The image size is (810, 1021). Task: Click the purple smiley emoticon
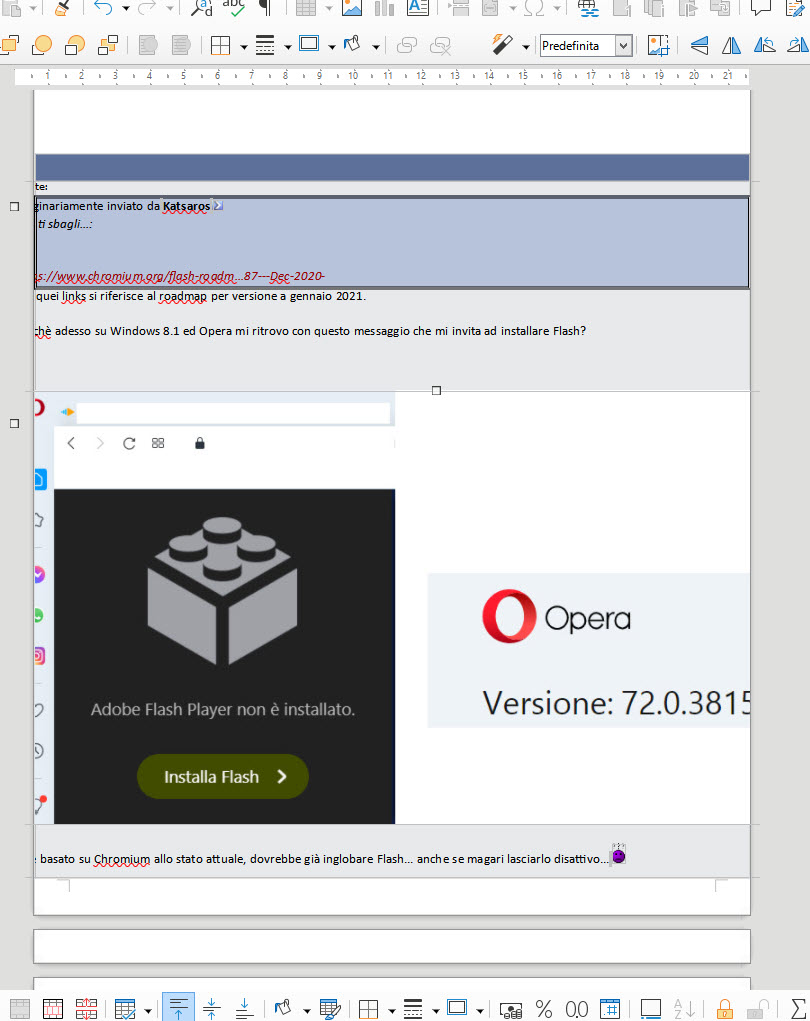coord(619,854)
